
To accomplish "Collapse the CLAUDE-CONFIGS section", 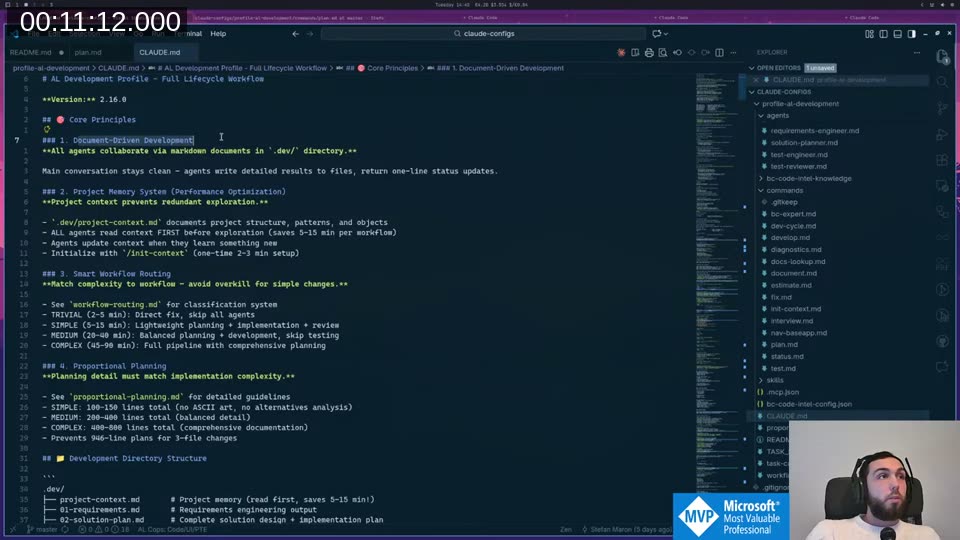I will 783,92.
